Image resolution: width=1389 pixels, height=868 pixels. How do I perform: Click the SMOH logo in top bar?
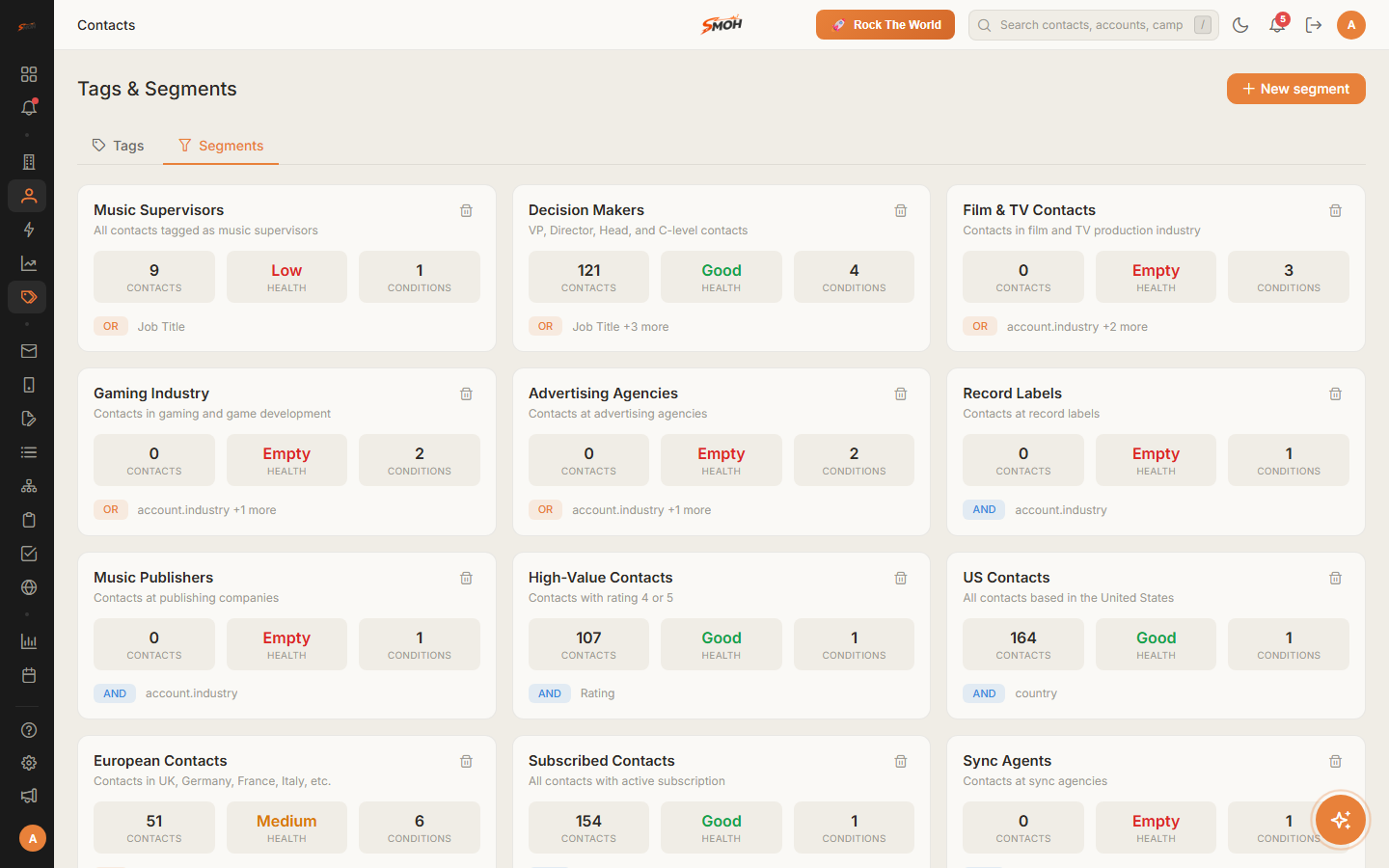coord(722,25)
